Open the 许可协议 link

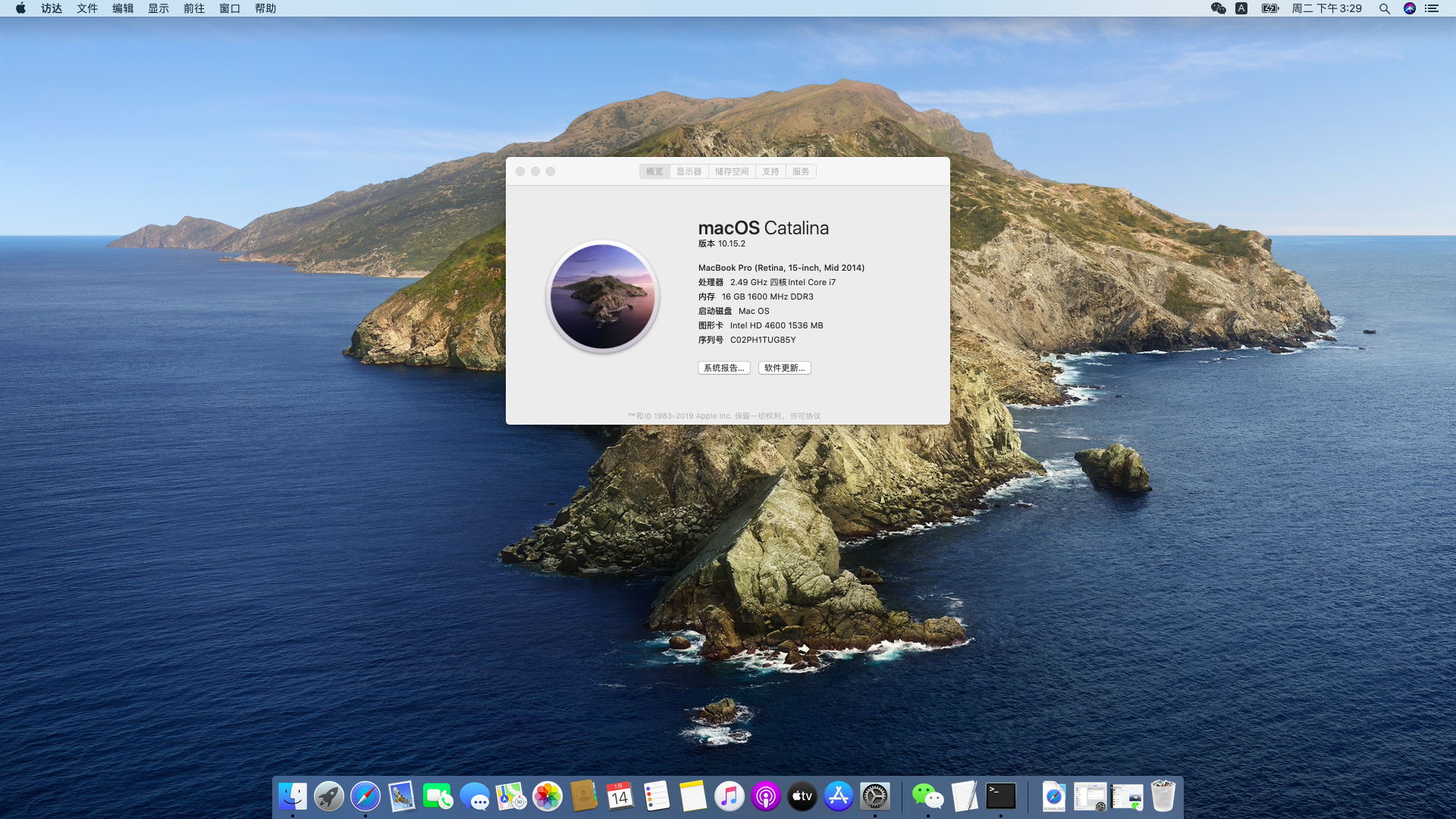coord(805,416)
